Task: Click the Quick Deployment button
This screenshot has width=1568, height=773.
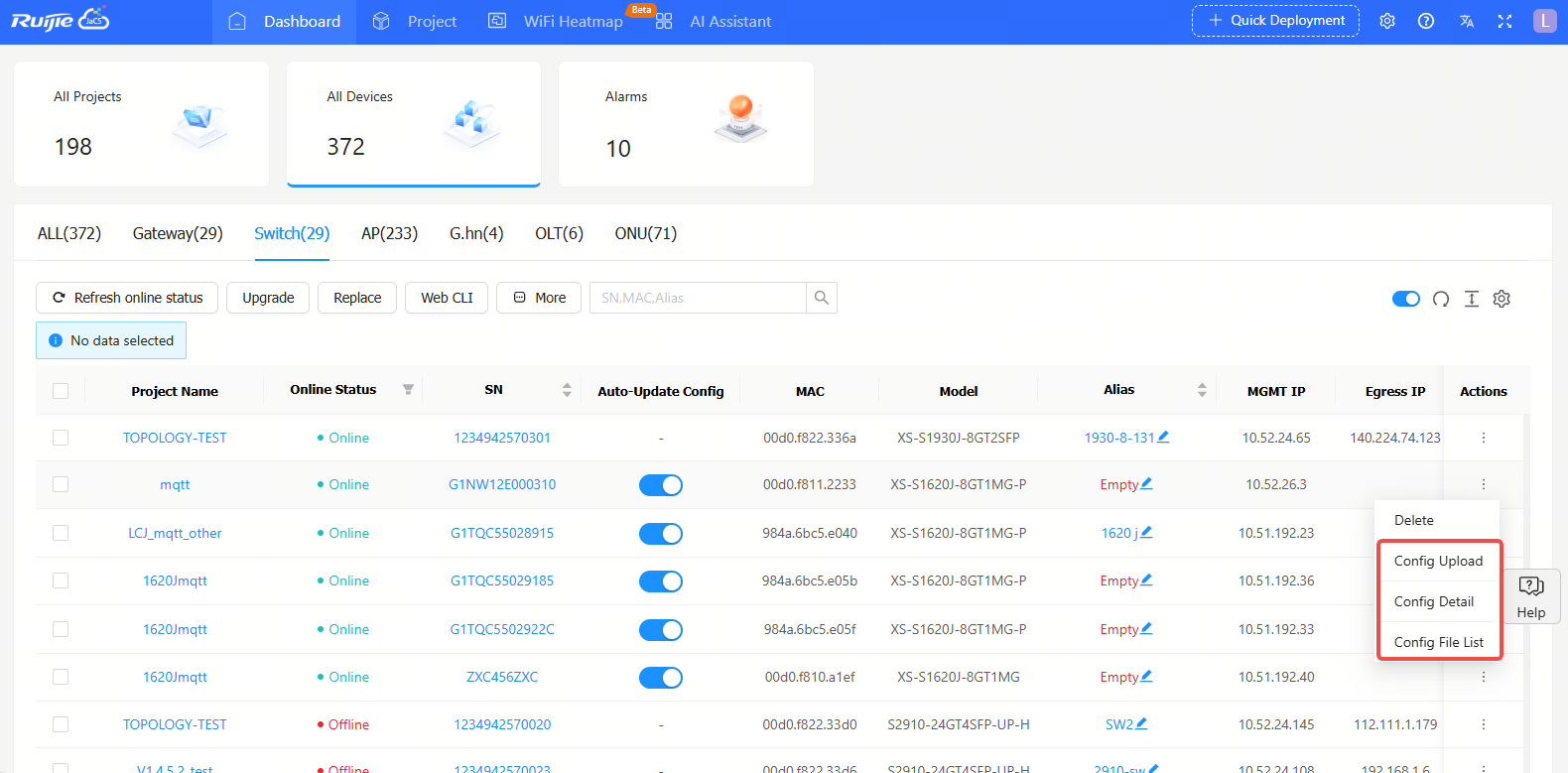Action: [1275, 21]
